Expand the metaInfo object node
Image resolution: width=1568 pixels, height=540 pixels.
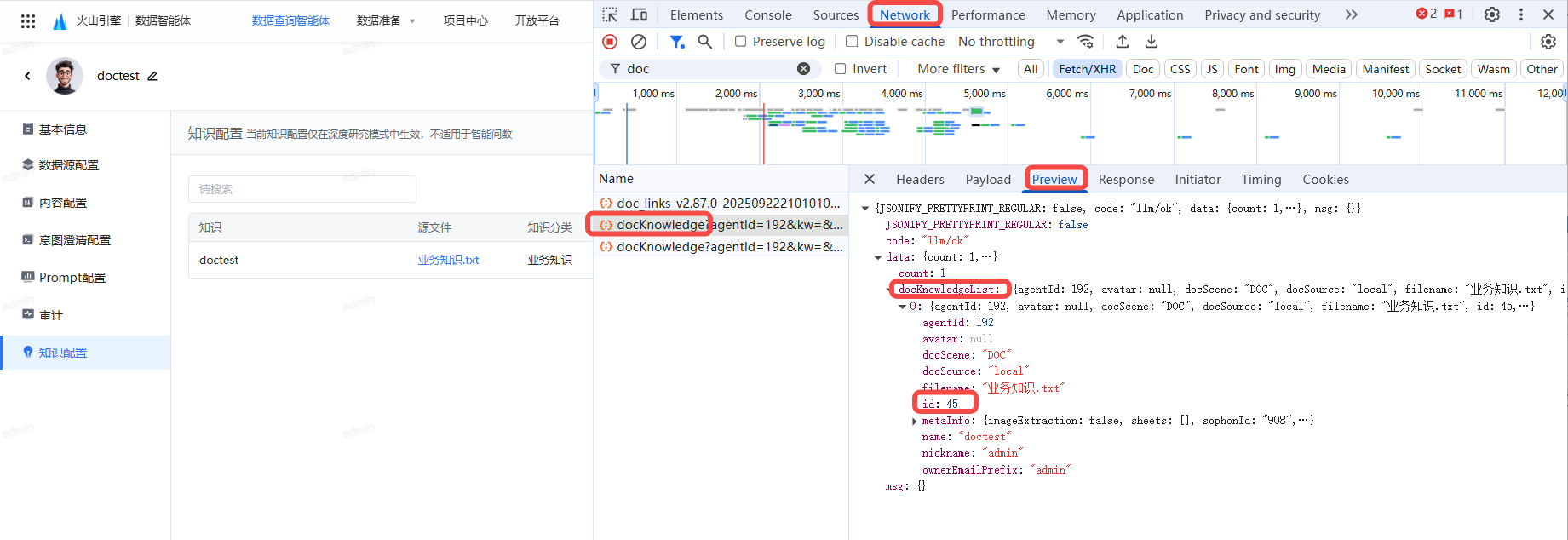(915, 421)
